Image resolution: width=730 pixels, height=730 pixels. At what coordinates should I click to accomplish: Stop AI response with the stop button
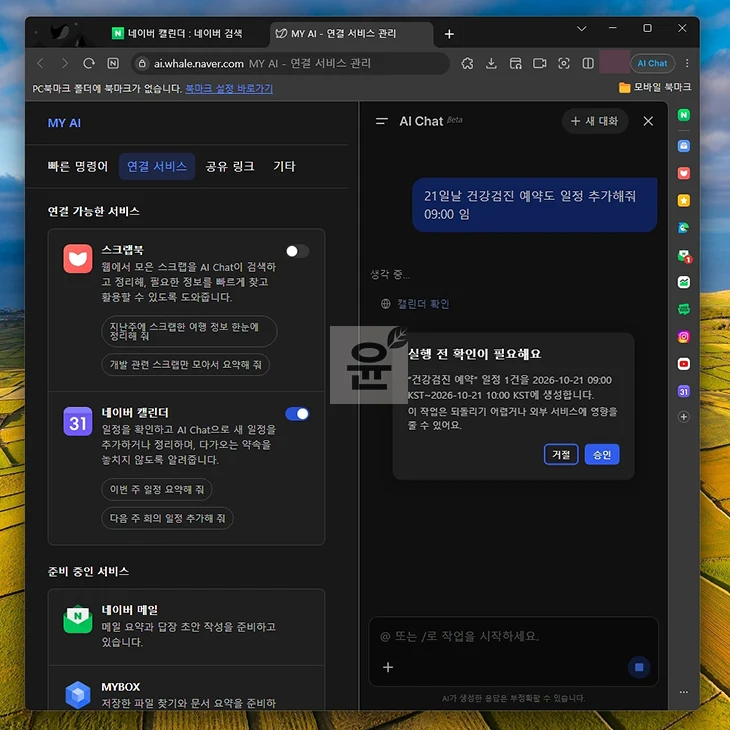coord(639,667)
